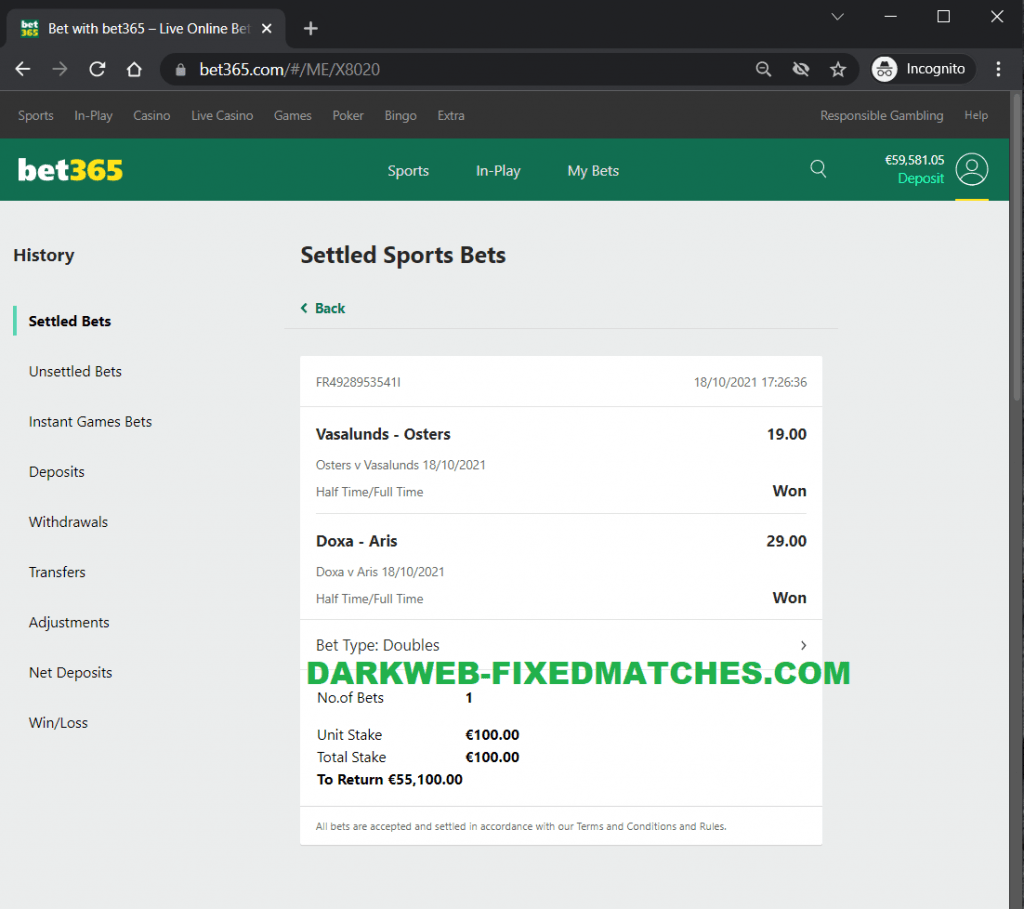Click the Deposit link
The image size is (1024, 909).
pos(921,178)
